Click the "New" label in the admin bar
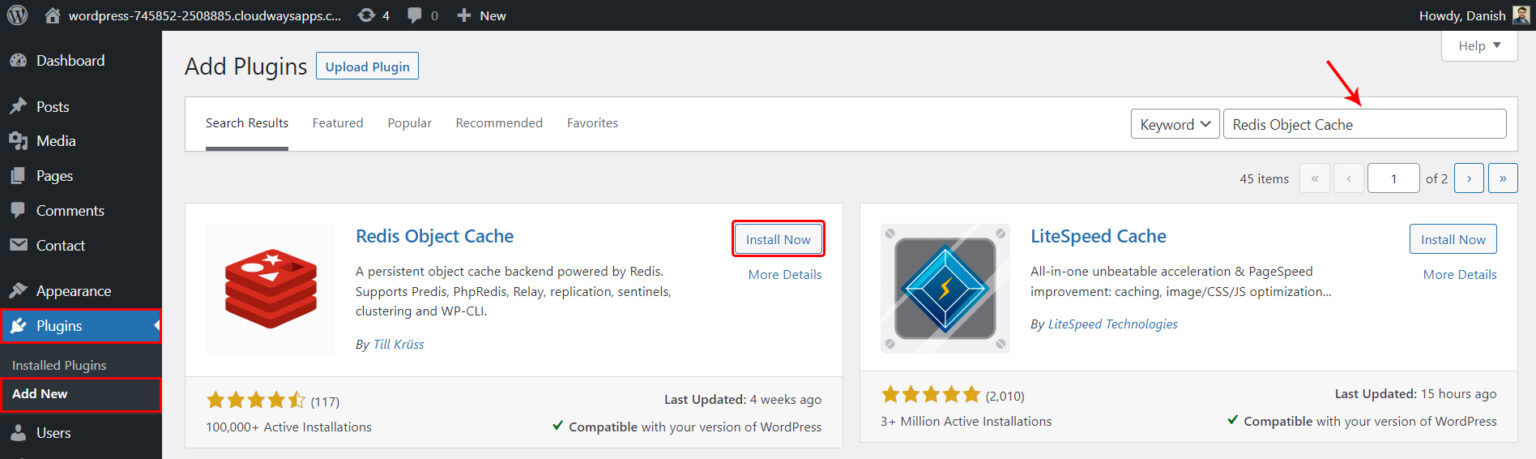Screen dimensions: 1536x459 493,15
